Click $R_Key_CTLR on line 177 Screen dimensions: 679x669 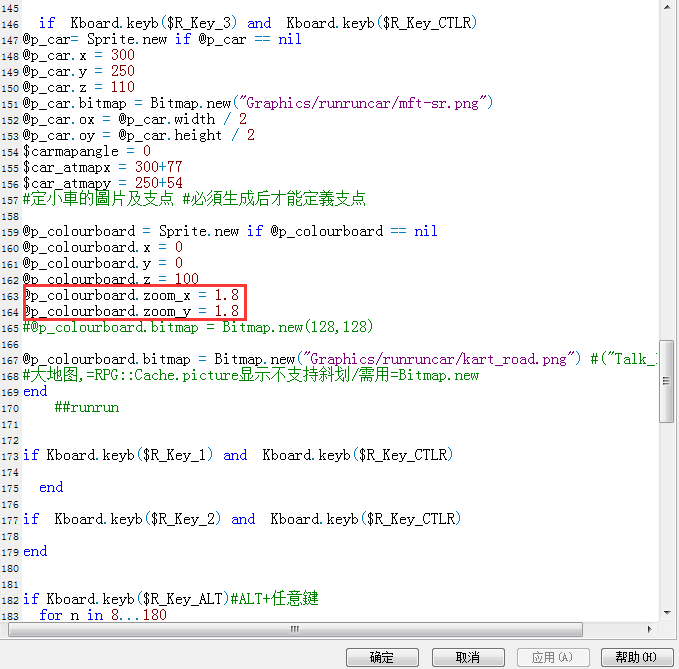pyautogui.click(x=411, y=519)
